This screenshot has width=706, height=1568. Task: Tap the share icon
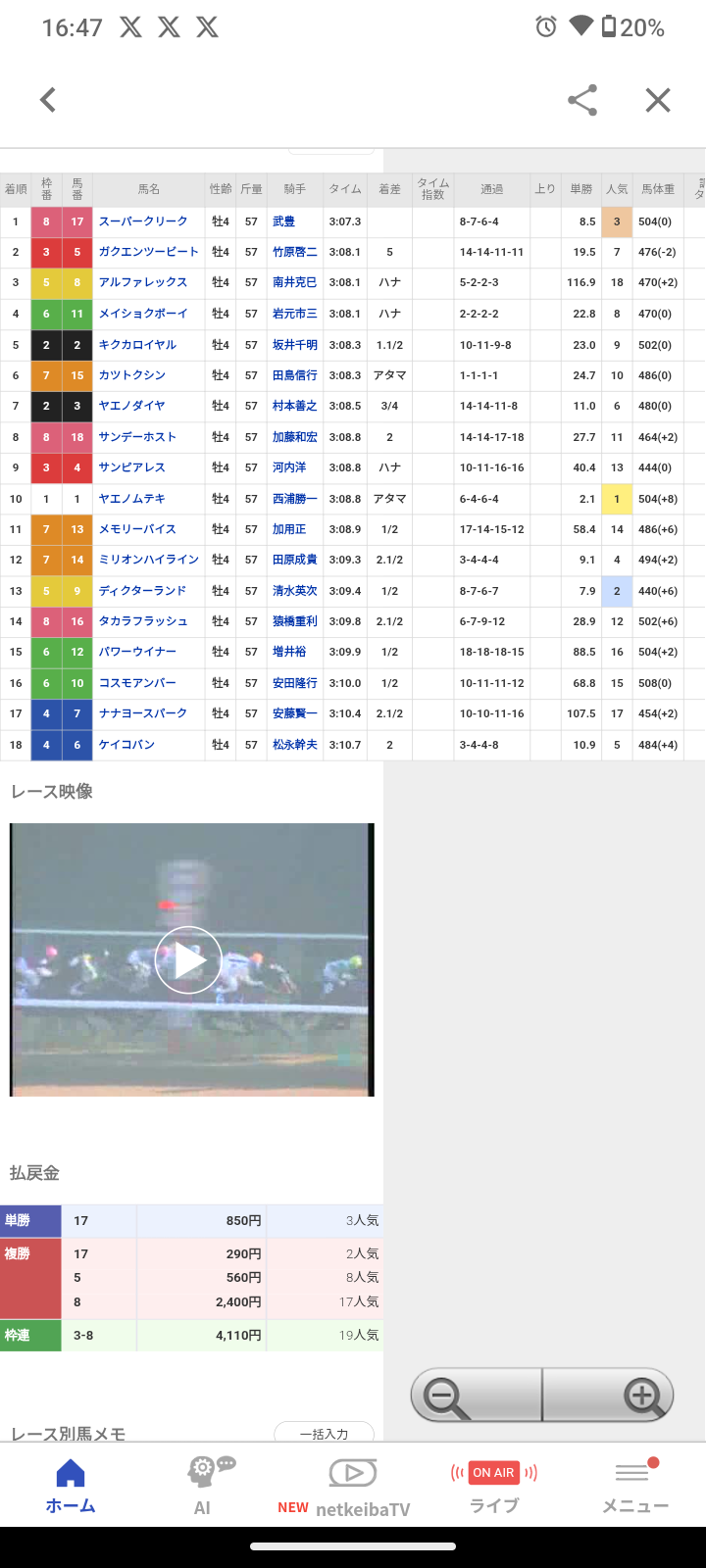(x=582, y=100)
